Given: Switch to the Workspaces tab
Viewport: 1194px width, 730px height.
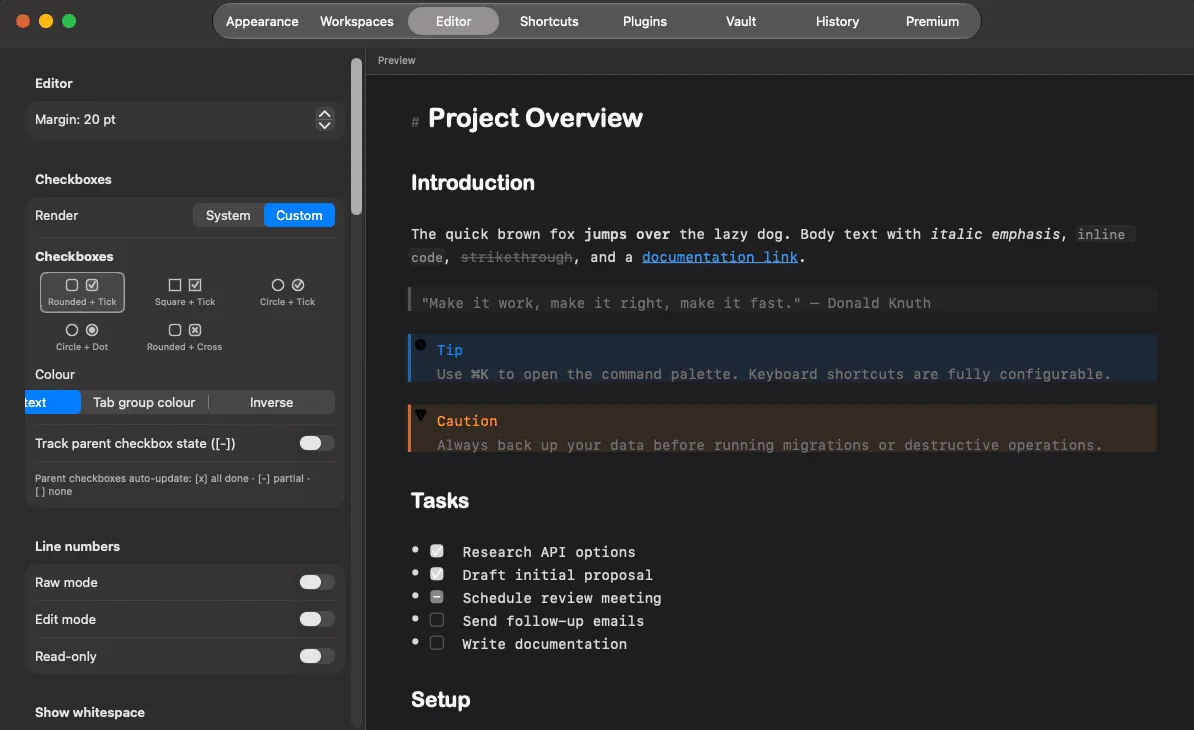Looking at the screenshot, I should pos(356,21).
